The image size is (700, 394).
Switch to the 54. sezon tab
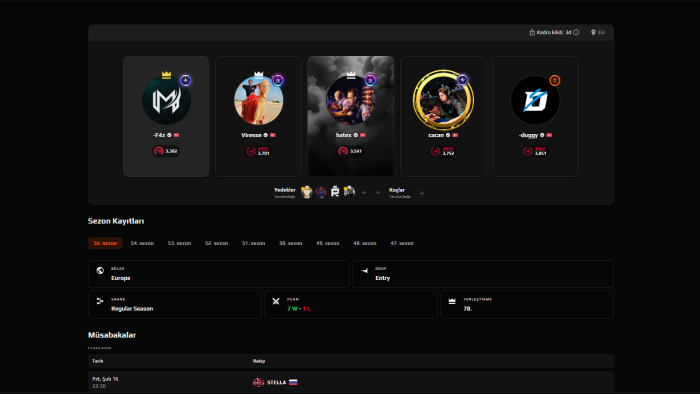point(142,243)
